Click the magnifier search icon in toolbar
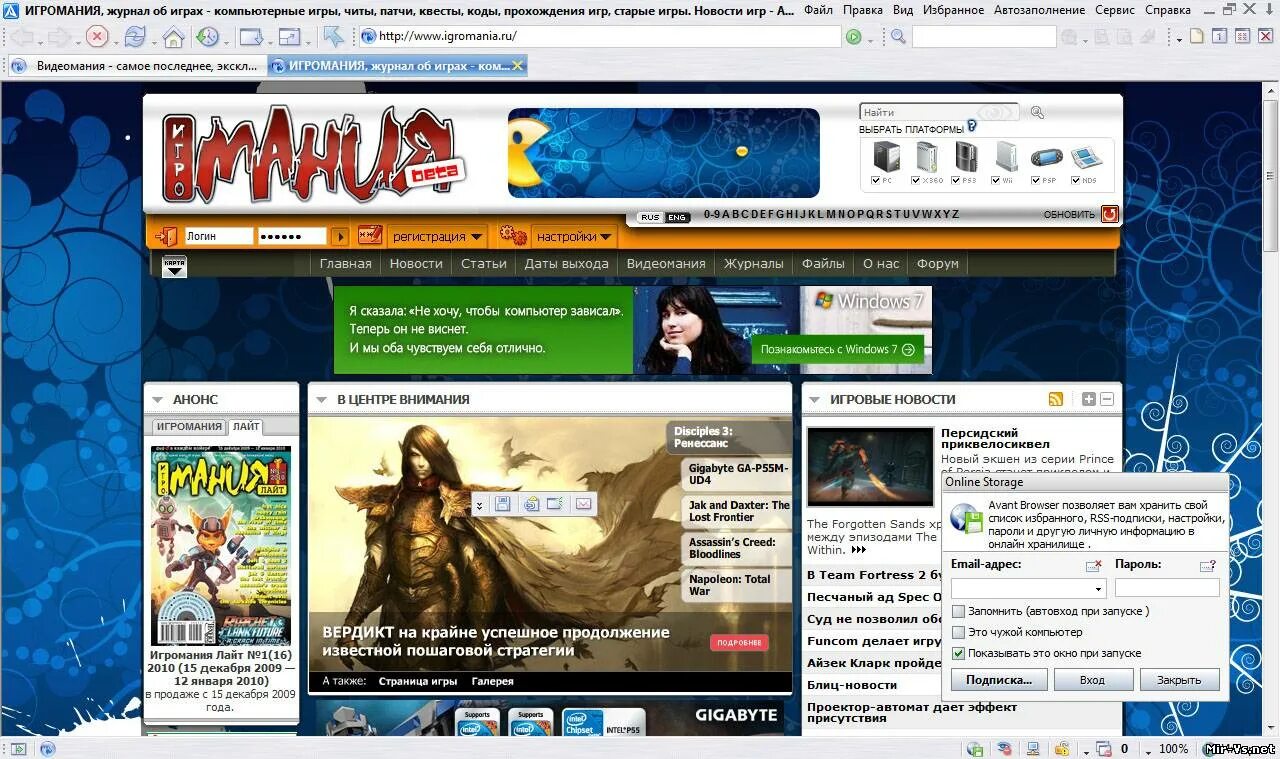This screenshot has width=1280, height=759. tap(898, 37)
